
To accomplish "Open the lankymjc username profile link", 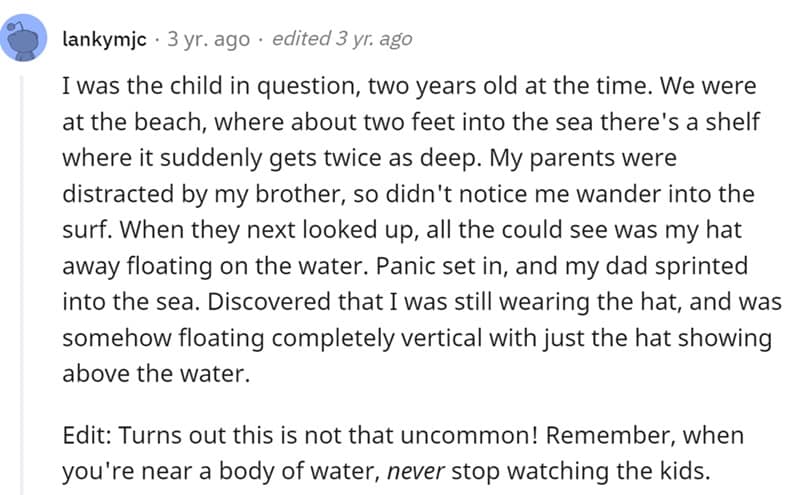I will pos(105,39).
